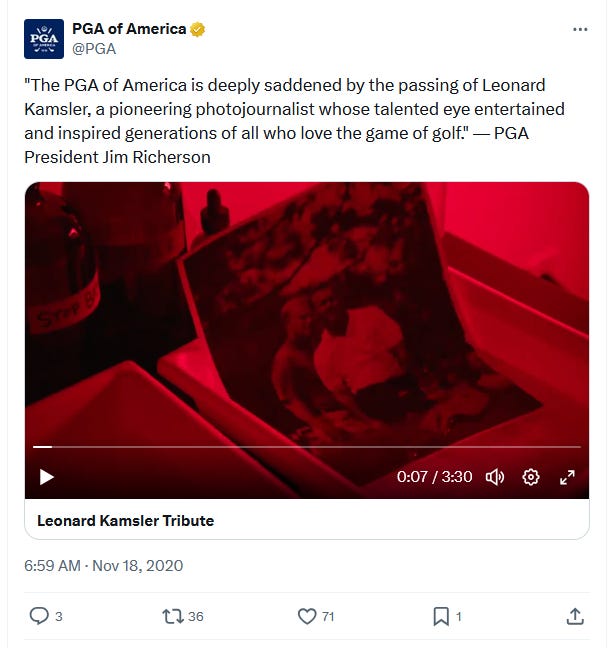
Task: Expand the video to fullscreen
Action: tap(567, 477)
